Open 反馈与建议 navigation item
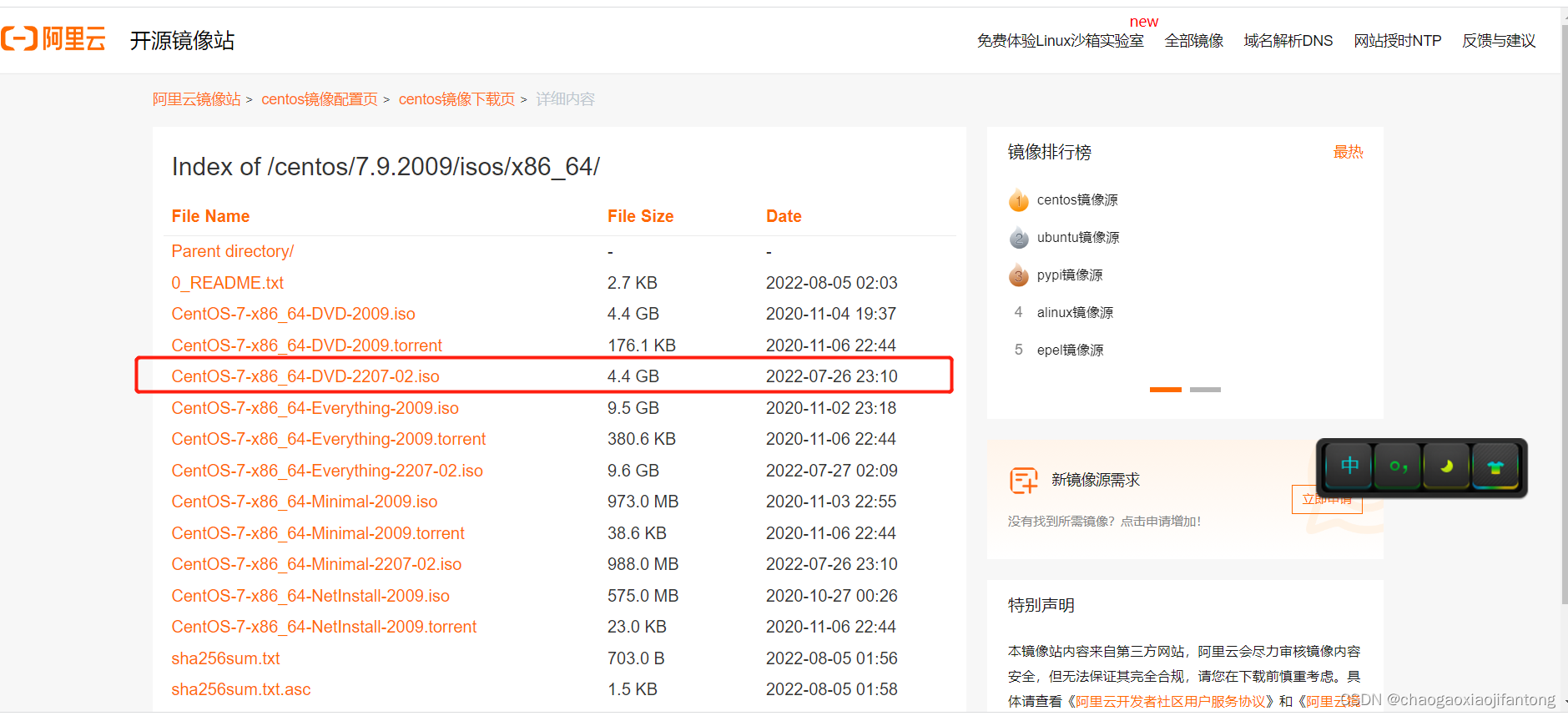 coord(1499,41)
